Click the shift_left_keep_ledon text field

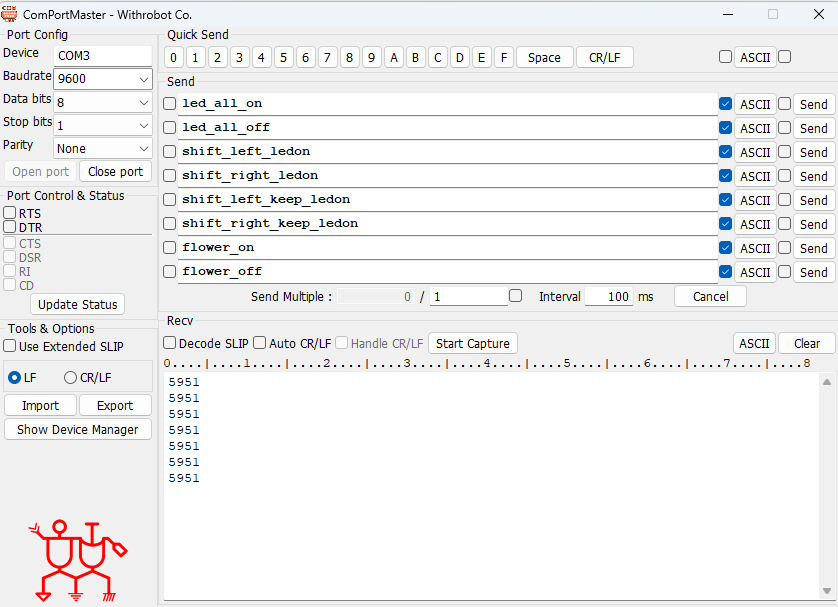coord(447,200)
